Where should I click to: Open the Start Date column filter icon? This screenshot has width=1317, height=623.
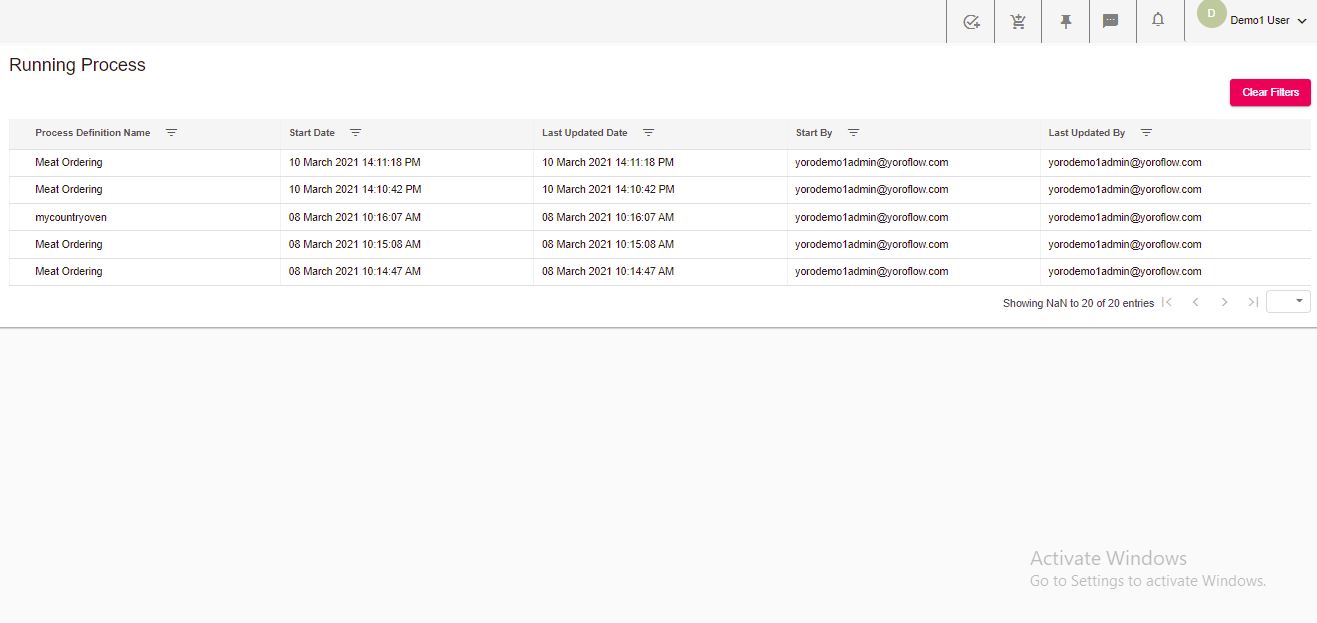tap(356, 131)
